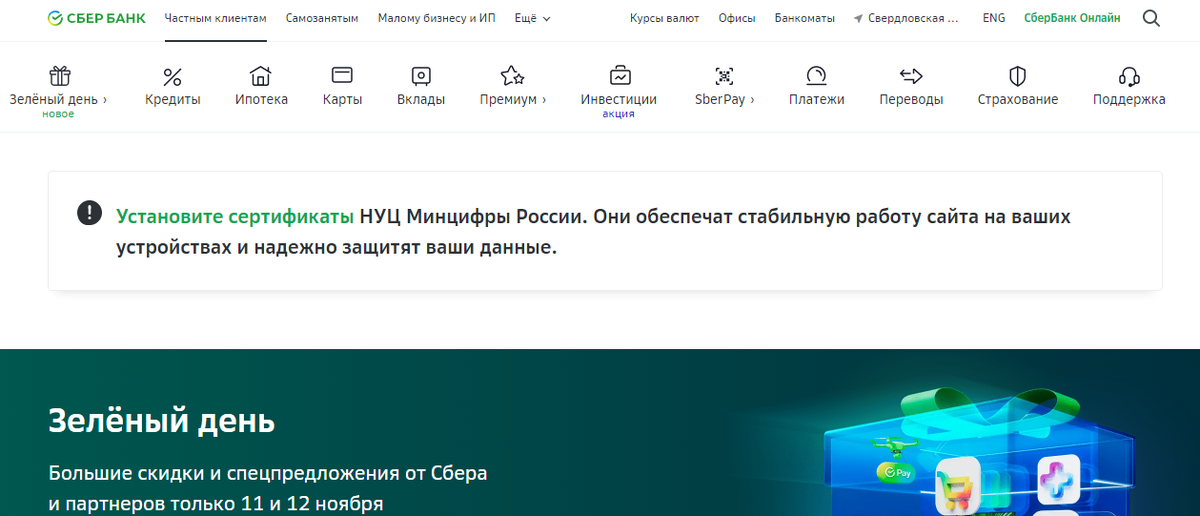1200x516 pixels.
Task: Switch to Малому бизнесу и ИП tab
Action: (437, 18)
